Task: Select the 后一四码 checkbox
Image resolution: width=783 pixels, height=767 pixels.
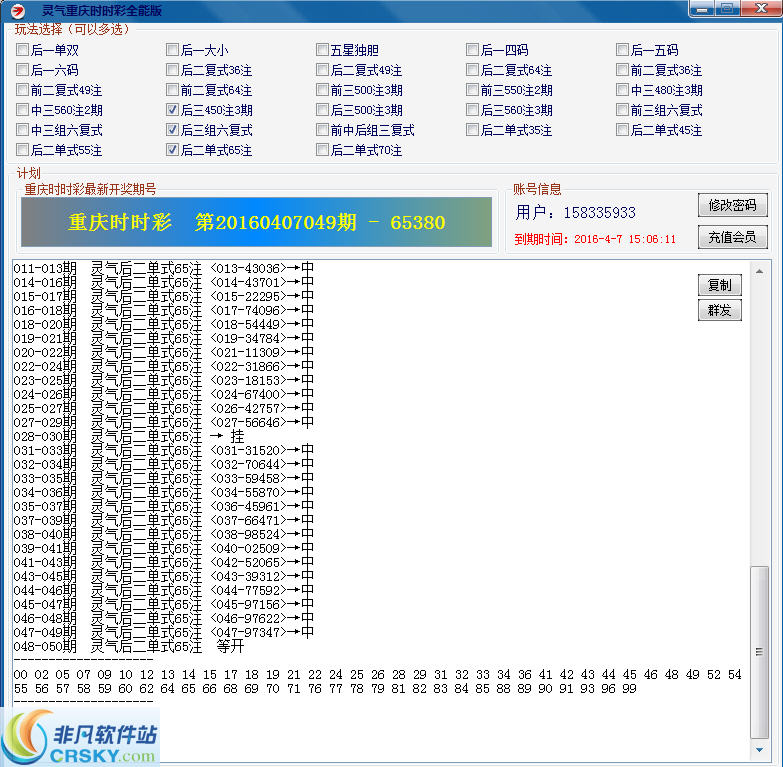Action: (x=472, y=49)
